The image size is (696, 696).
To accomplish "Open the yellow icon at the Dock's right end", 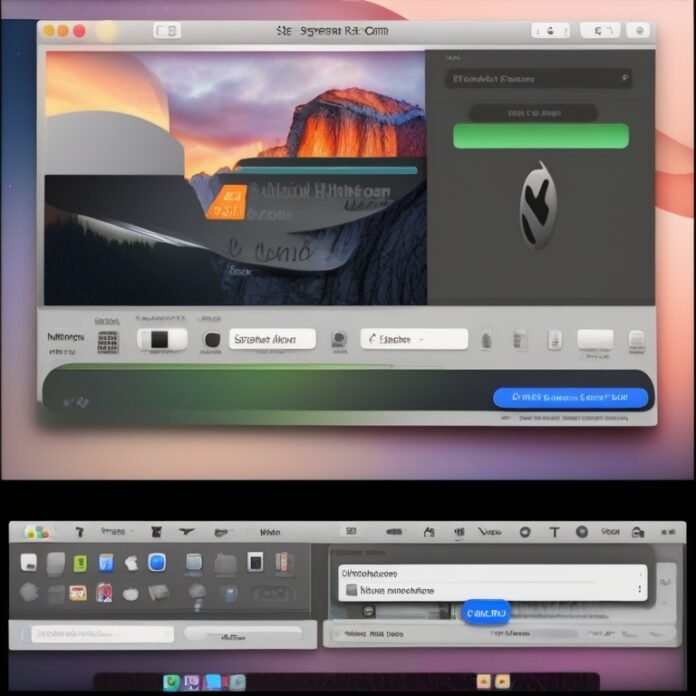I will pyautogui.click(x=502, y=681).
